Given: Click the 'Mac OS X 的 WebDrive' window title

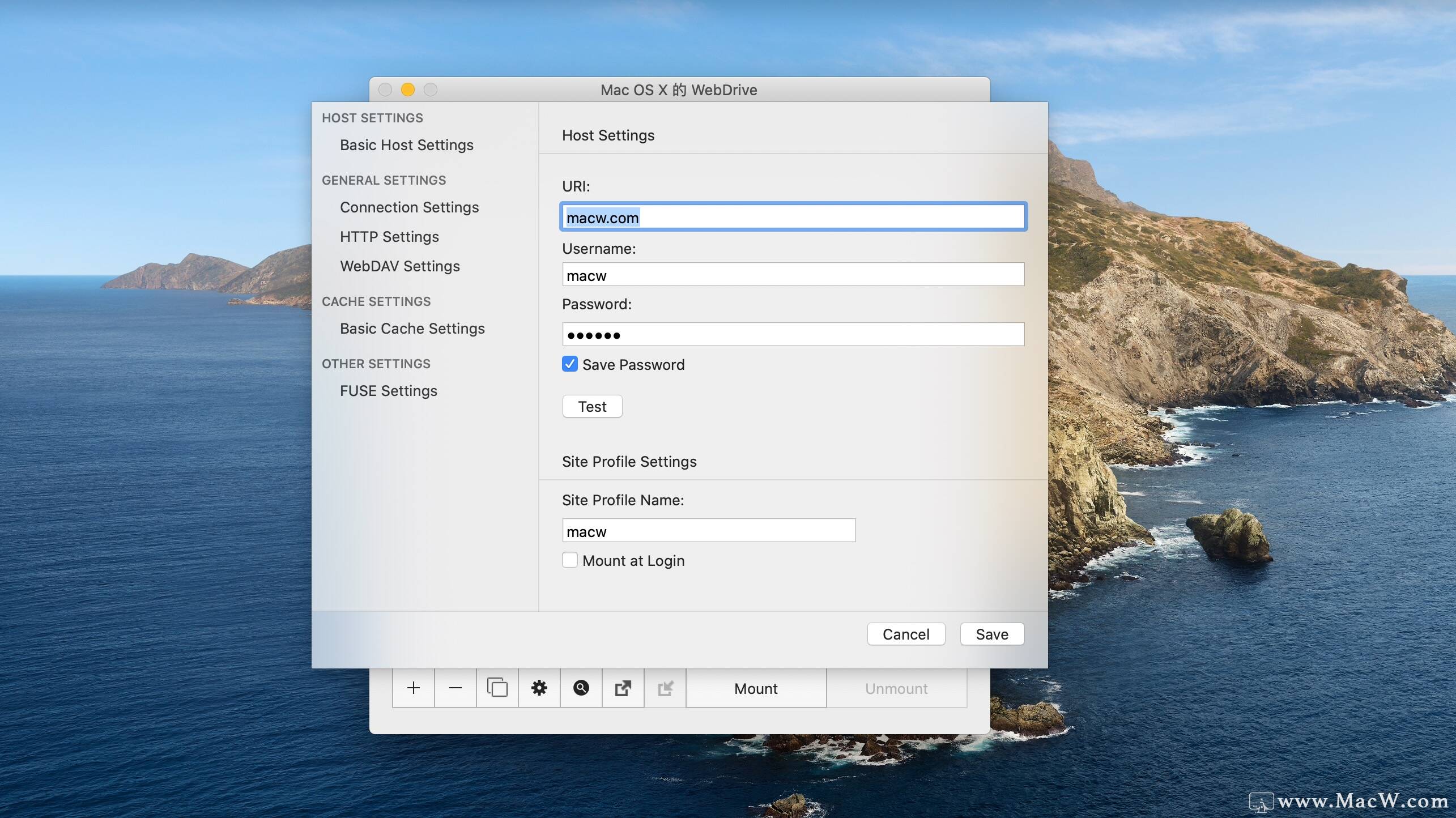Looking at the screenshot, I should click(679, 90).
